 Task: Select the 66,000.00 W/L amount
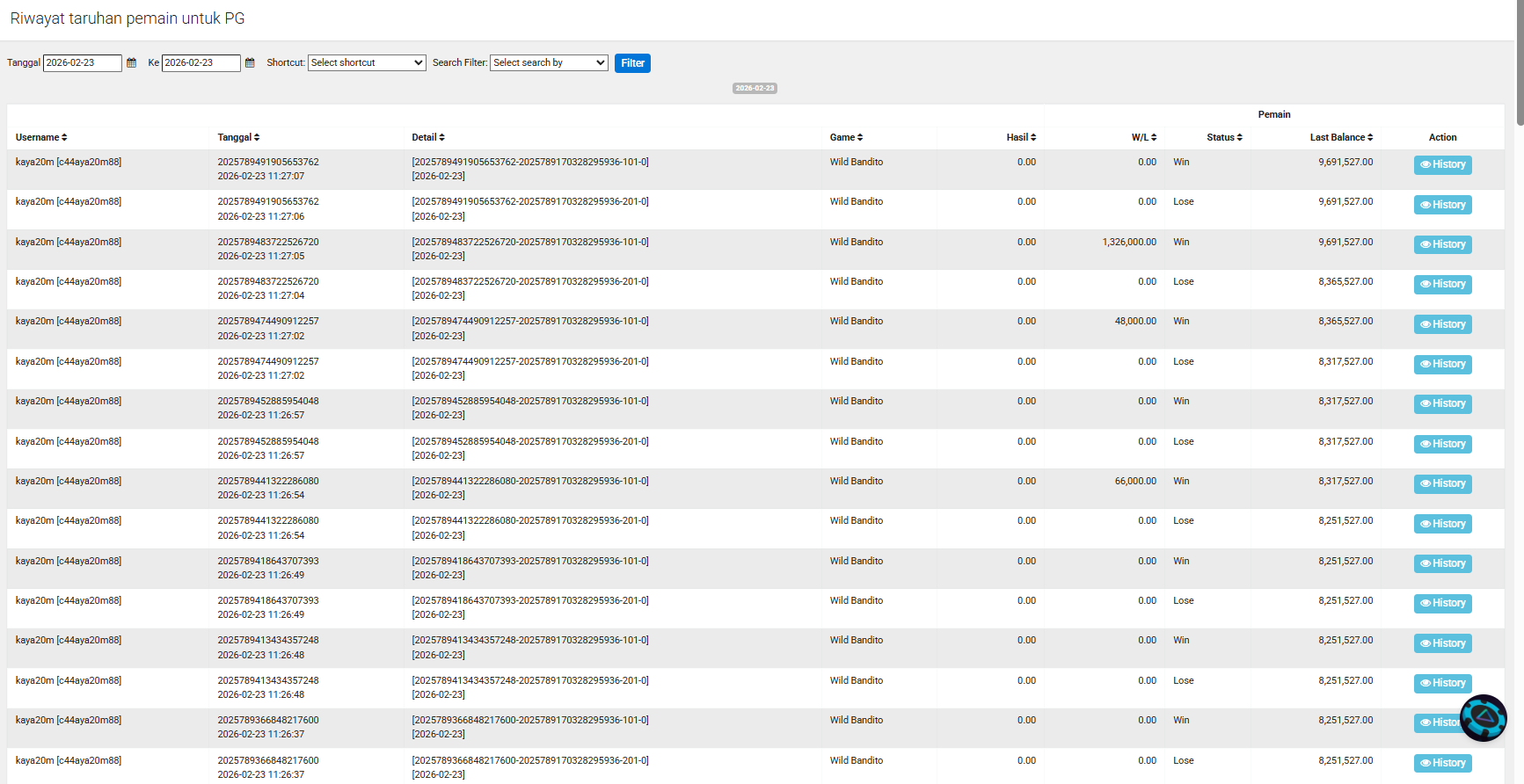pos(1135,482)
